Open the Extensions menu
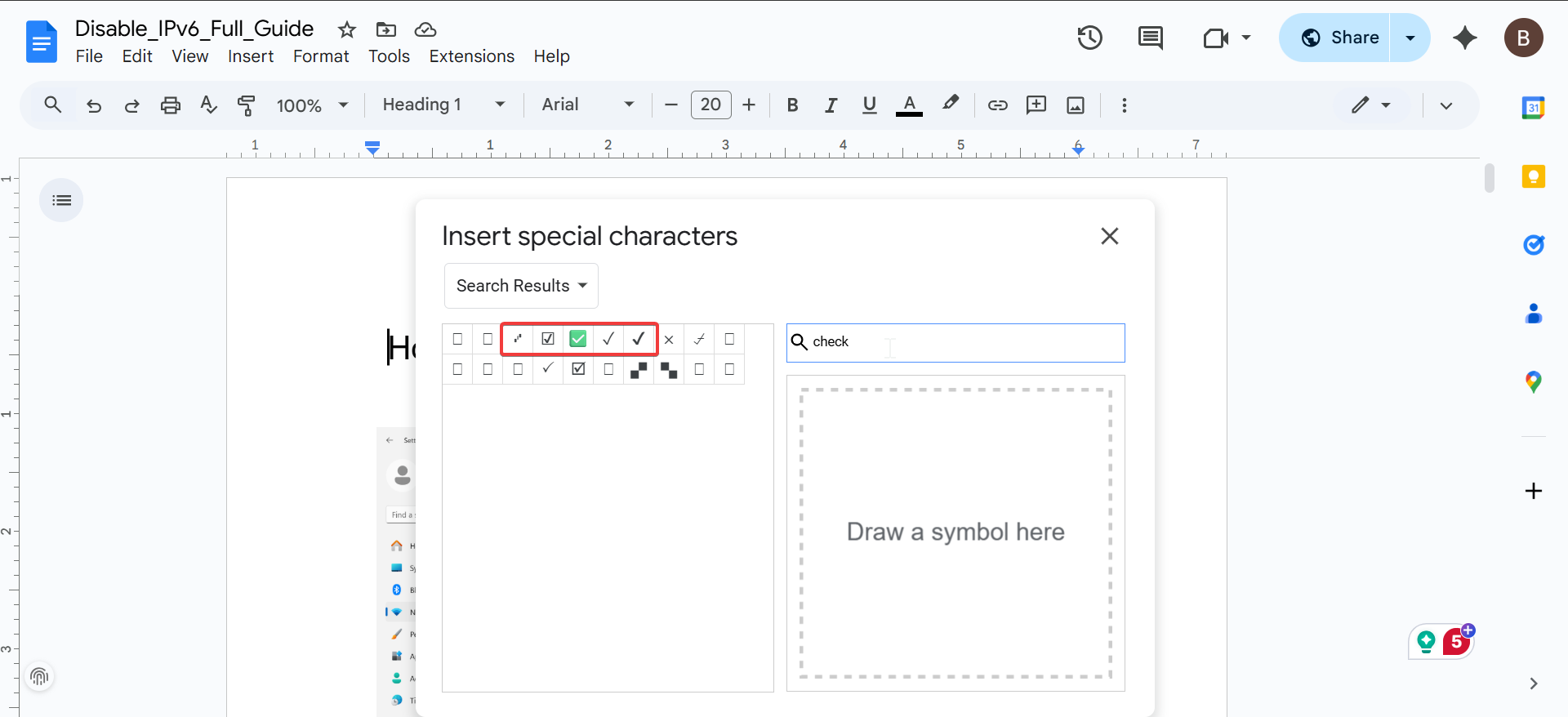 coord(471,56)
